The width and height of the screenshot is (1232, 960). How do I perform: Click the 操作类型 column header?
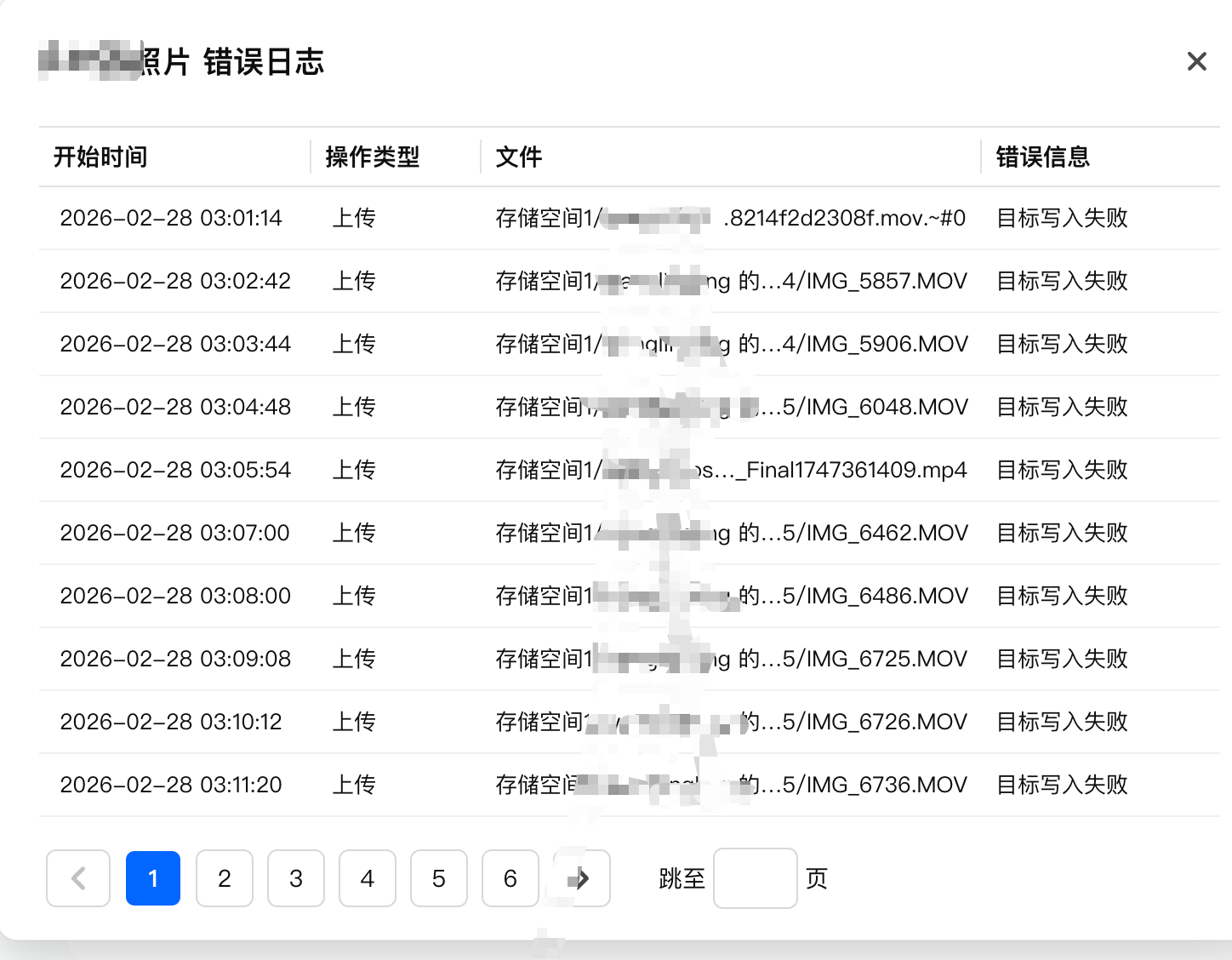(x=373, y=157)
